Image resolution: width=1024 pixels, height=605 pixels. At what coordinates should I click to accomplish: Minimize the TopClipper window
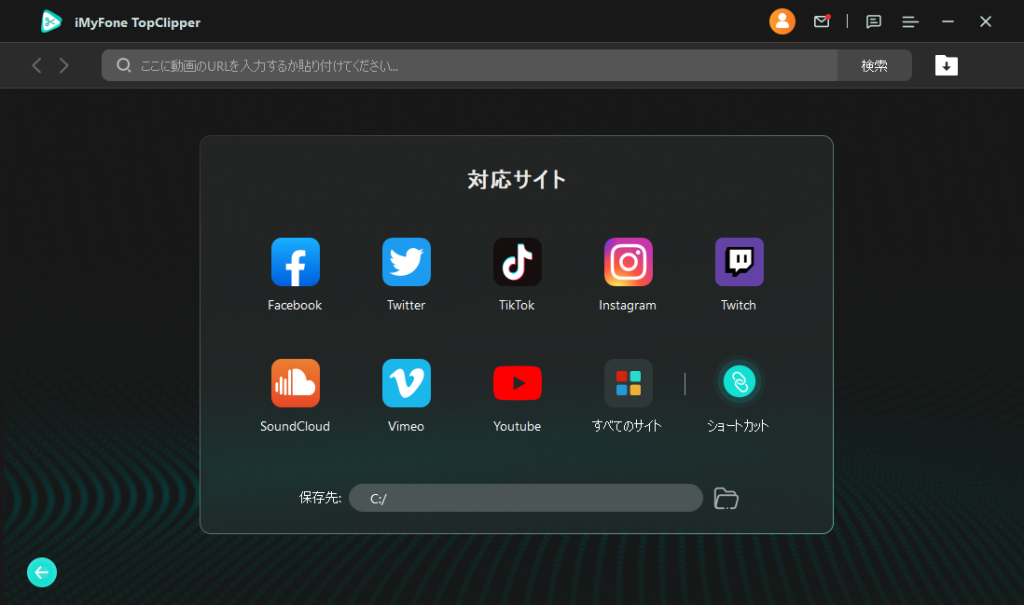click(x=948, y=22)
